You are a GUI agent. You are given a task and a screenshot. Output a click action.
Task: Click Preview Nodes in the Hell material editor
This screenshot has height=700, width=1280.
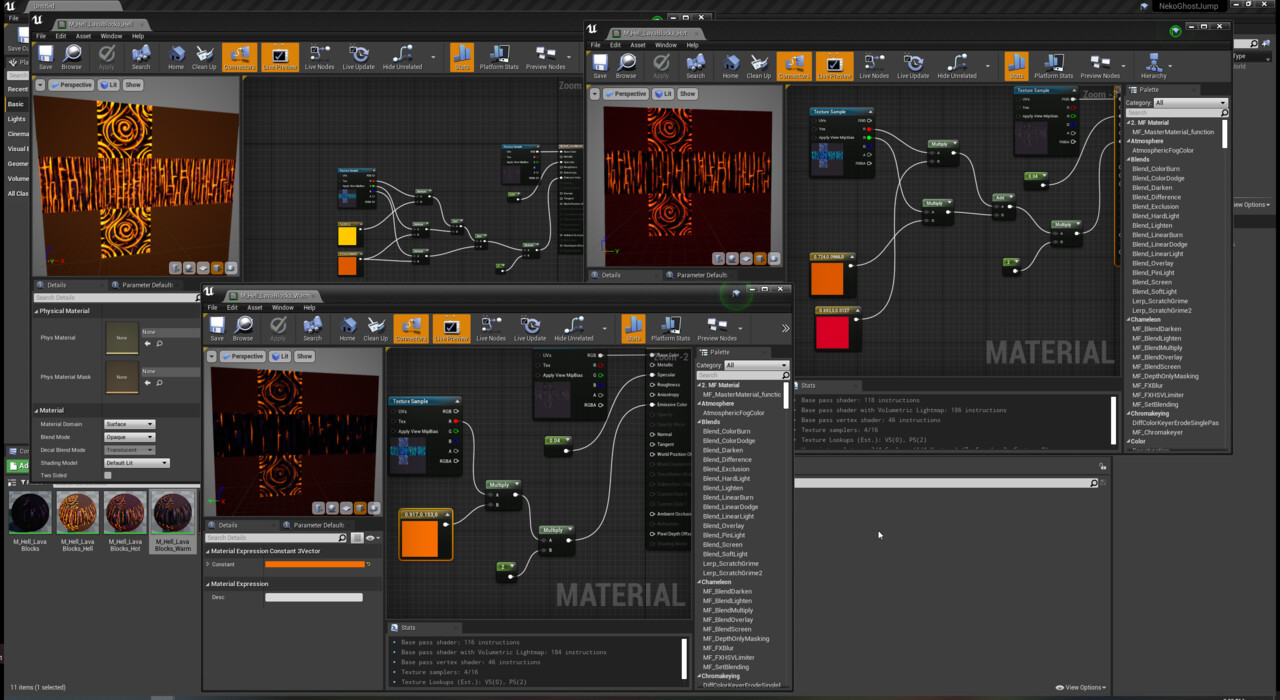(x=545, y=58)
